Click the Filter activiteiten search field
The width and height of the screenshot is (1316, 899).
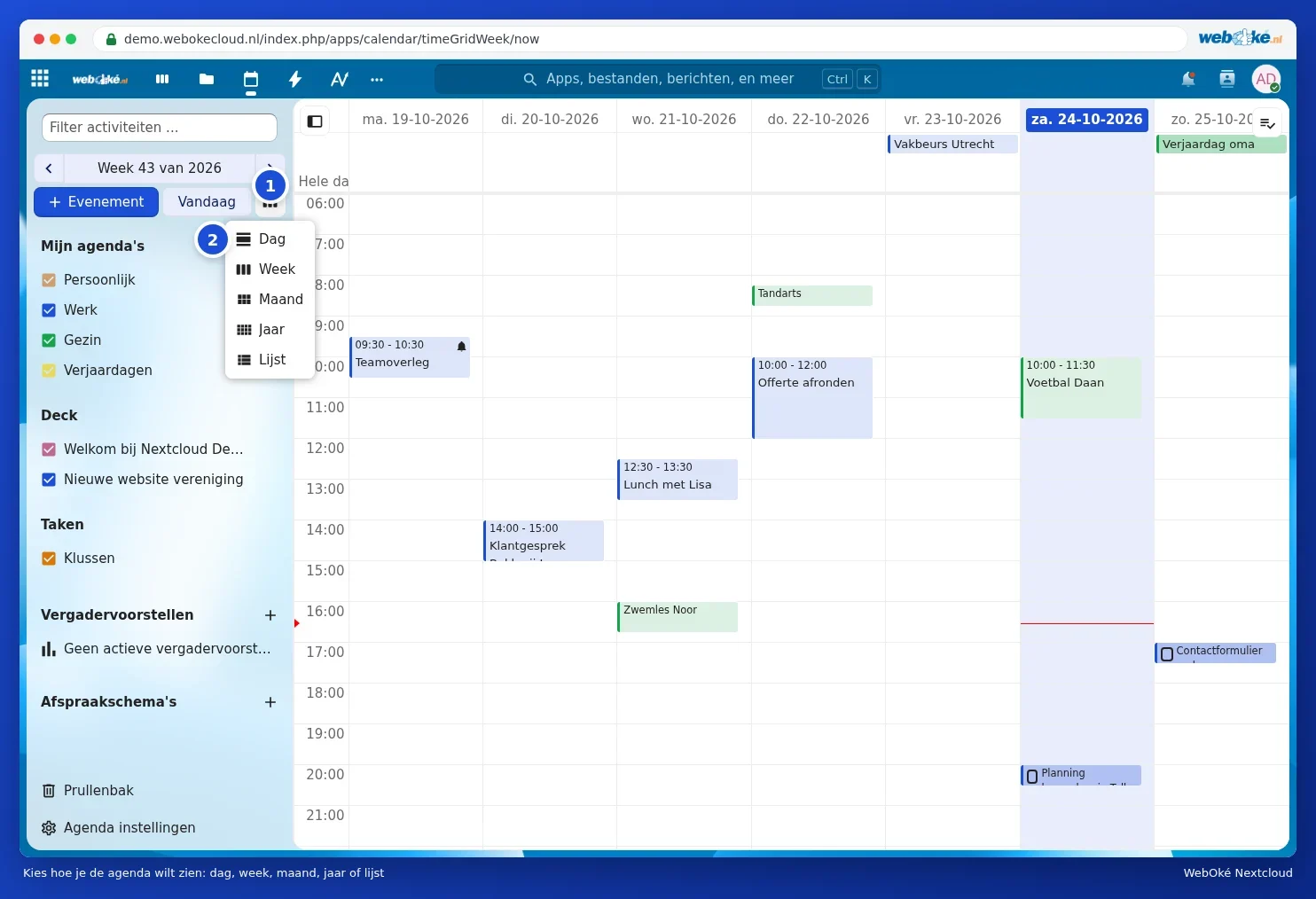click(x=160, y=128)
